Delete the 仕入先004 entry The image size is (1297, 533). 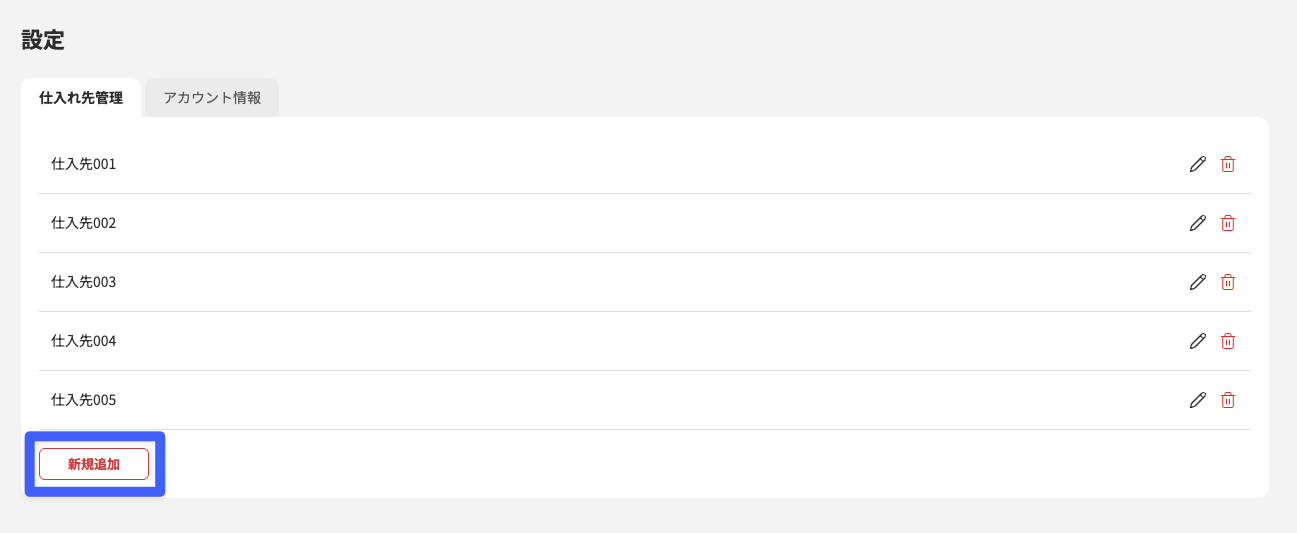coord(1228,341)
